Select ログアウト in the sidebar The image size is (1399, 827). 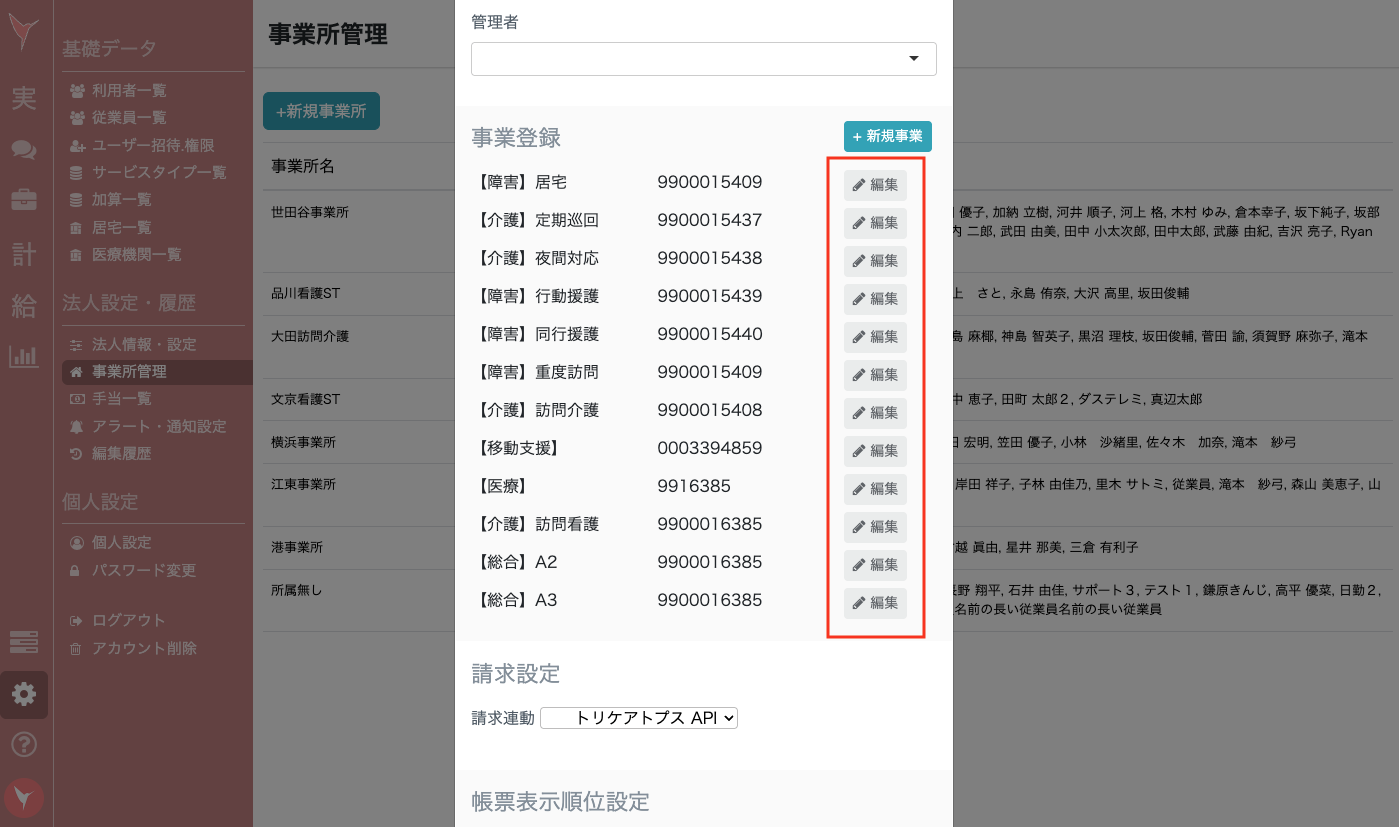click(128, 621)
